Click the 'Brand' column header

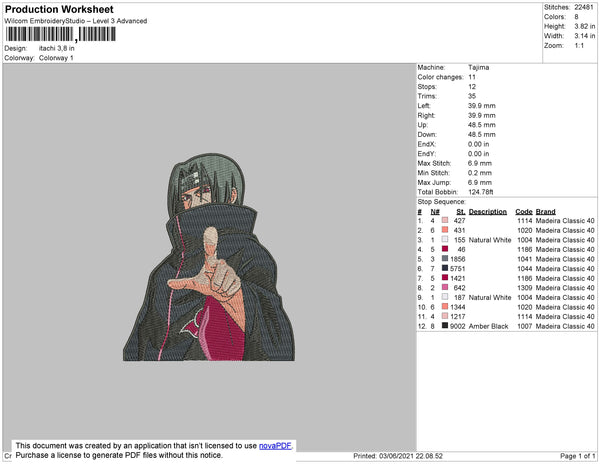545,212
